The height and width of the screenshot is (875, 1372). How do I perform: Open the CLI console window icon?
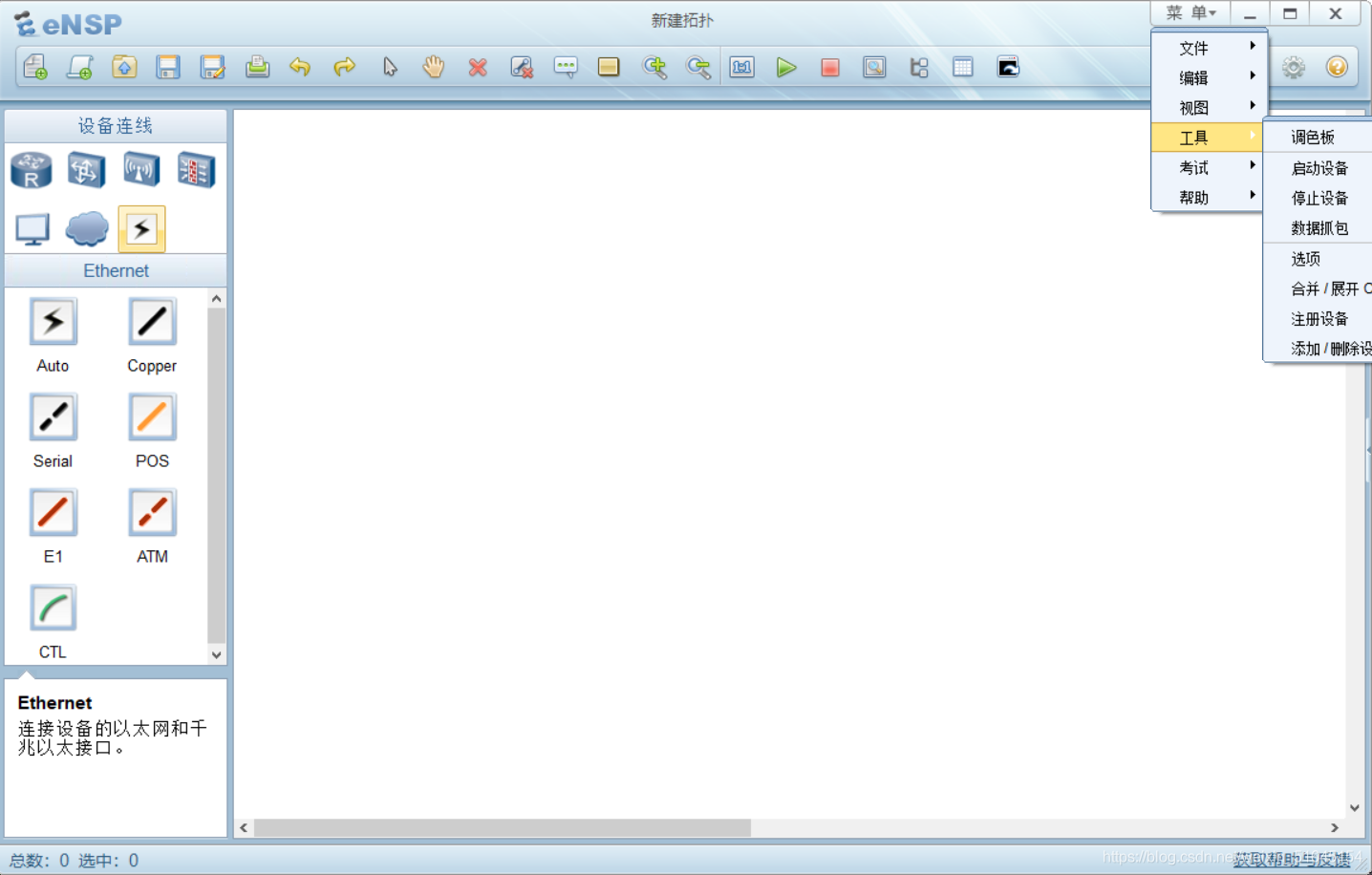[x=1008, y=67]
